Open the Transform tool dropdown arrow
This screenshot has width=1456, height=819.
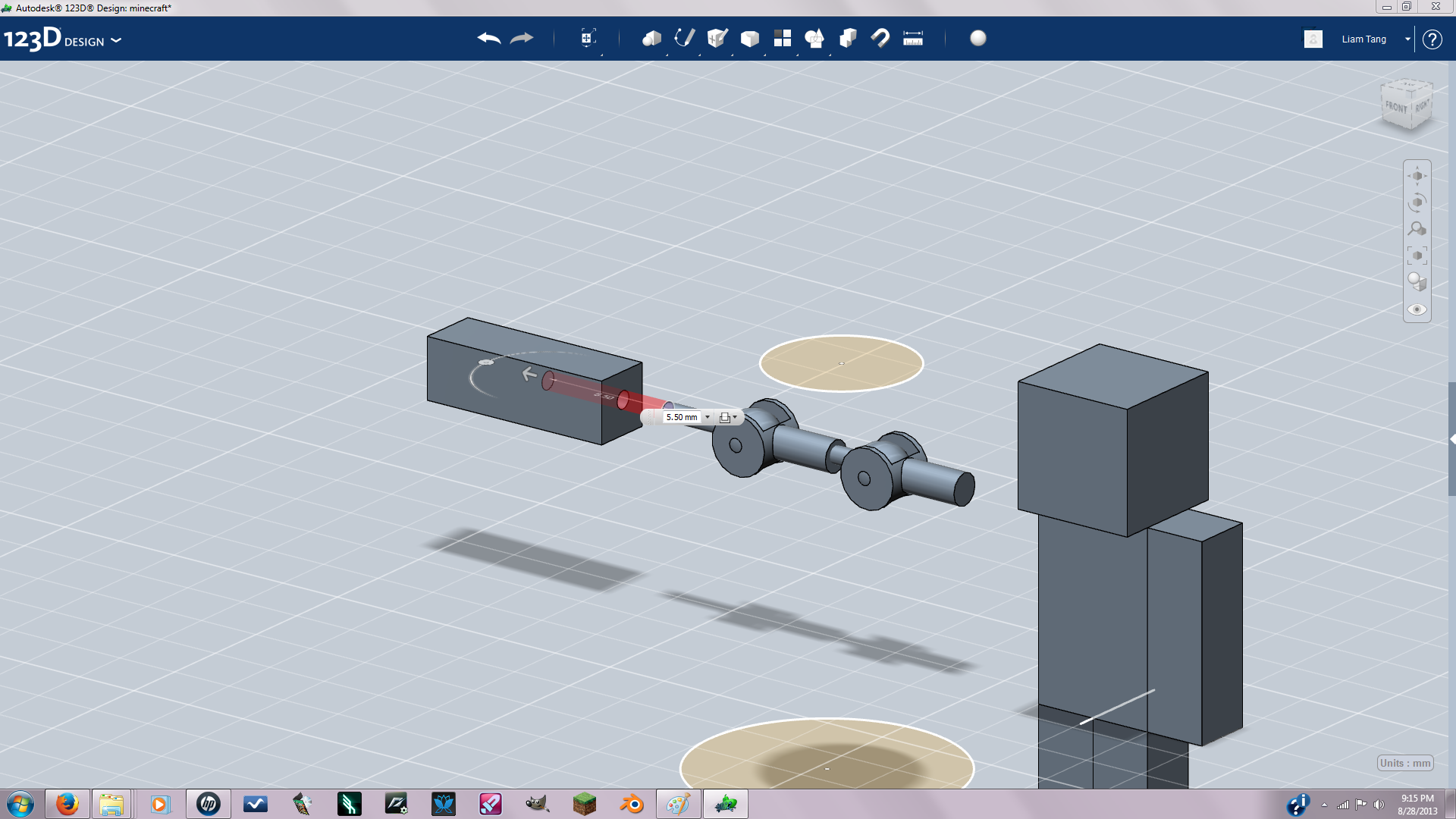(602, 55)
